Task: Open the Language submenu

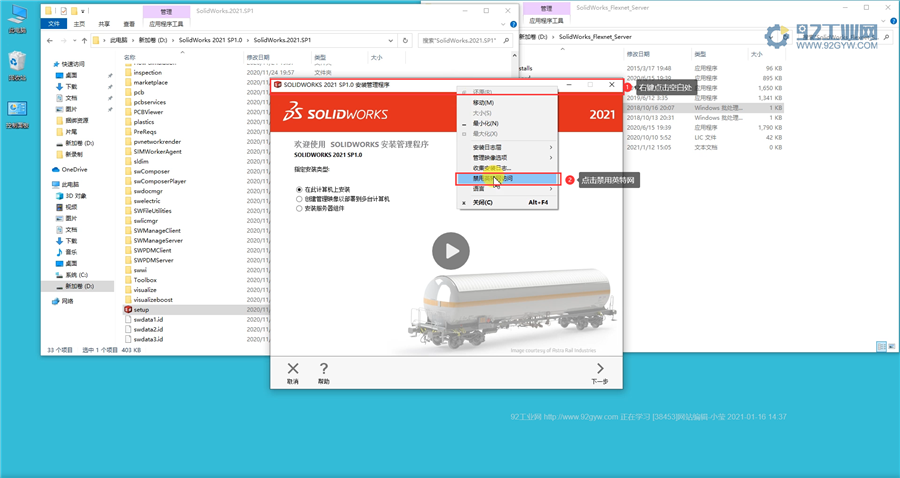Action: [x=507, y=189]
